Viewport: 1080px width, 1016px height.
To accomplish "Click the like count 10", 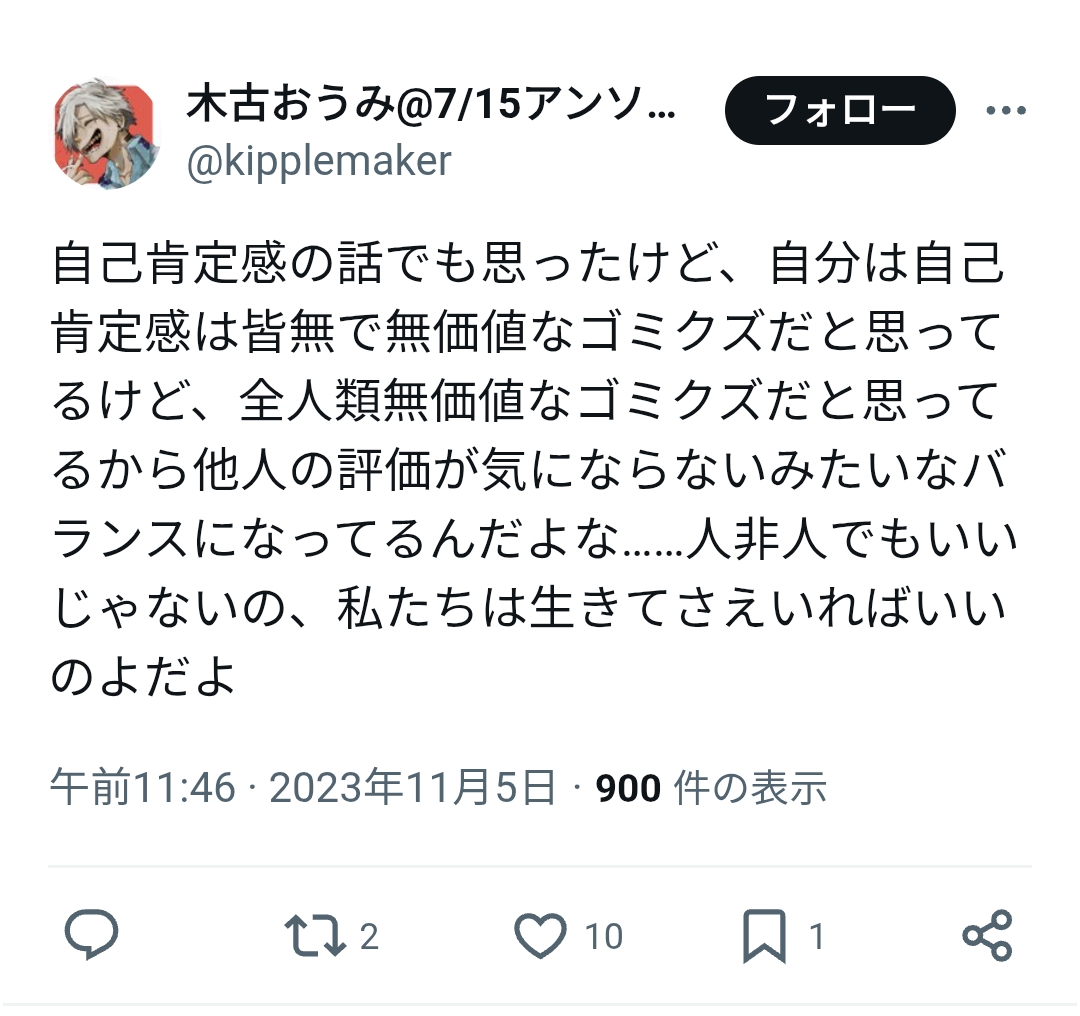I will pyautogui.click(x=603, y=936).
